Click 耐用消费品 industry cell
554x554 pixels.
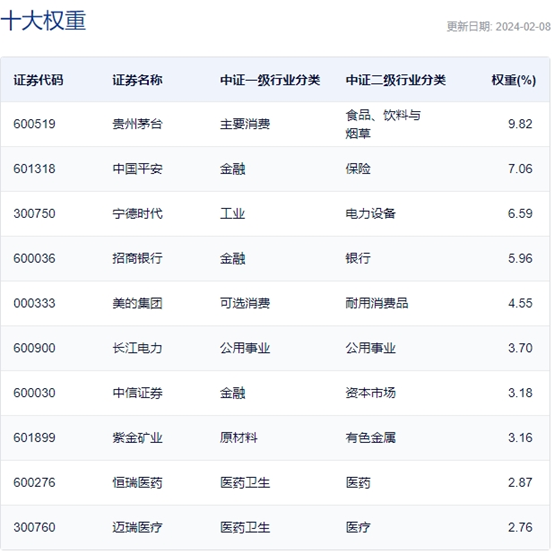point(377,303)
